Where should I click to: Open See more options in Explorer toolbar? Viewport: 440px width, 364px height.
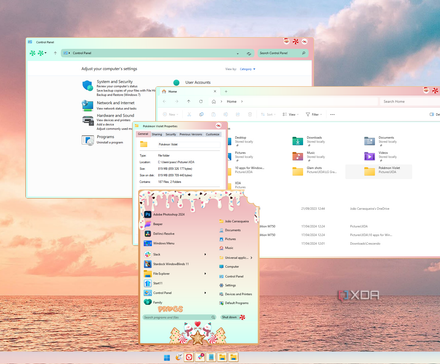point(332,114)
